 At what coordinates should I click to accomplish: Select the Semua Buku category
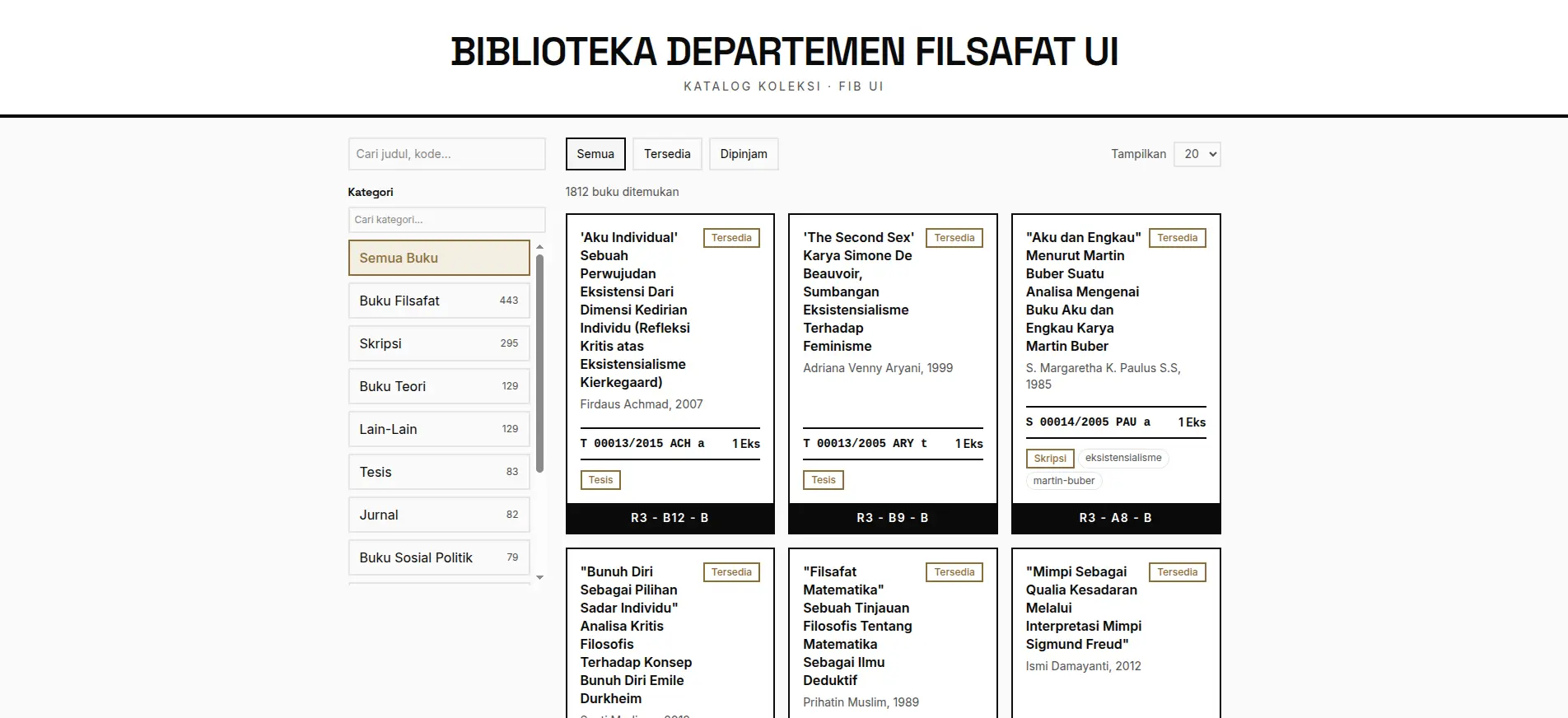439,258
